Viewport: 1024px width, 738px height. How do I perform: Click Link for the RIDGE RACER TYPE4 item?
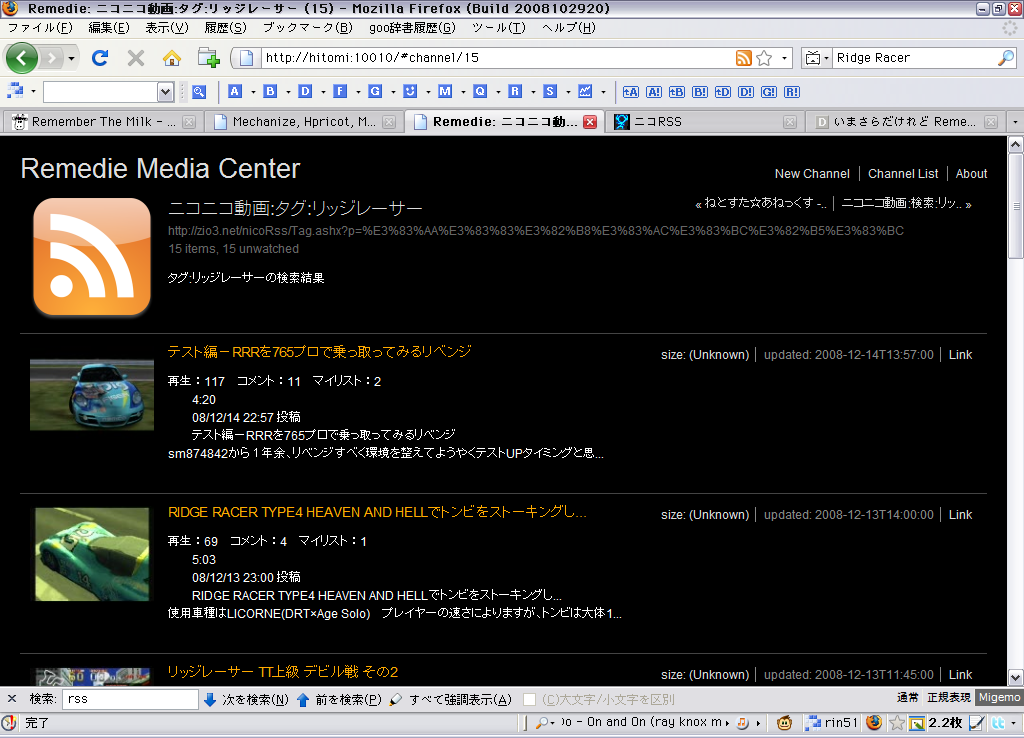click(960, 515)
